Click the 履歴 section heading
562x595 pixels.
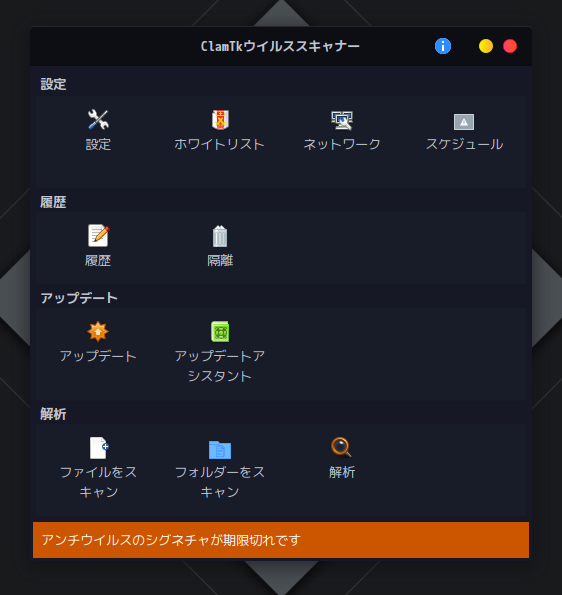(x=53, y=202)
